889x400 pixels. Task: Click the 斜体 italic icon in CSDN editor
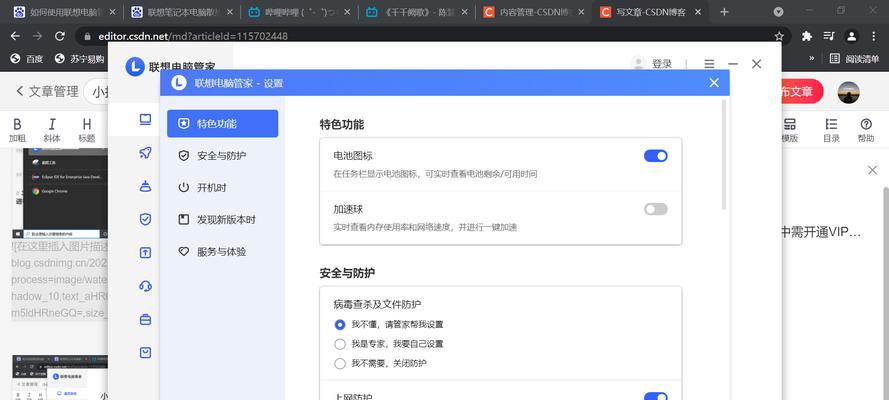tap(52, 130)
